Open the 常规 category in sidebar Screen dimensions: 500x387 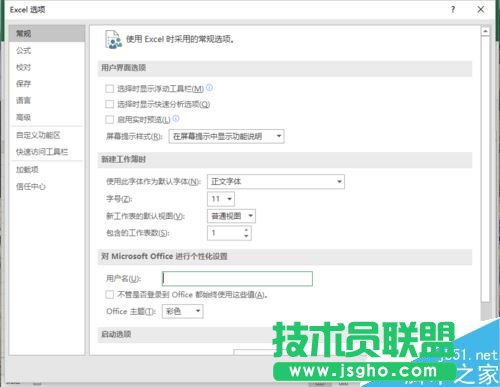[47, 33]
